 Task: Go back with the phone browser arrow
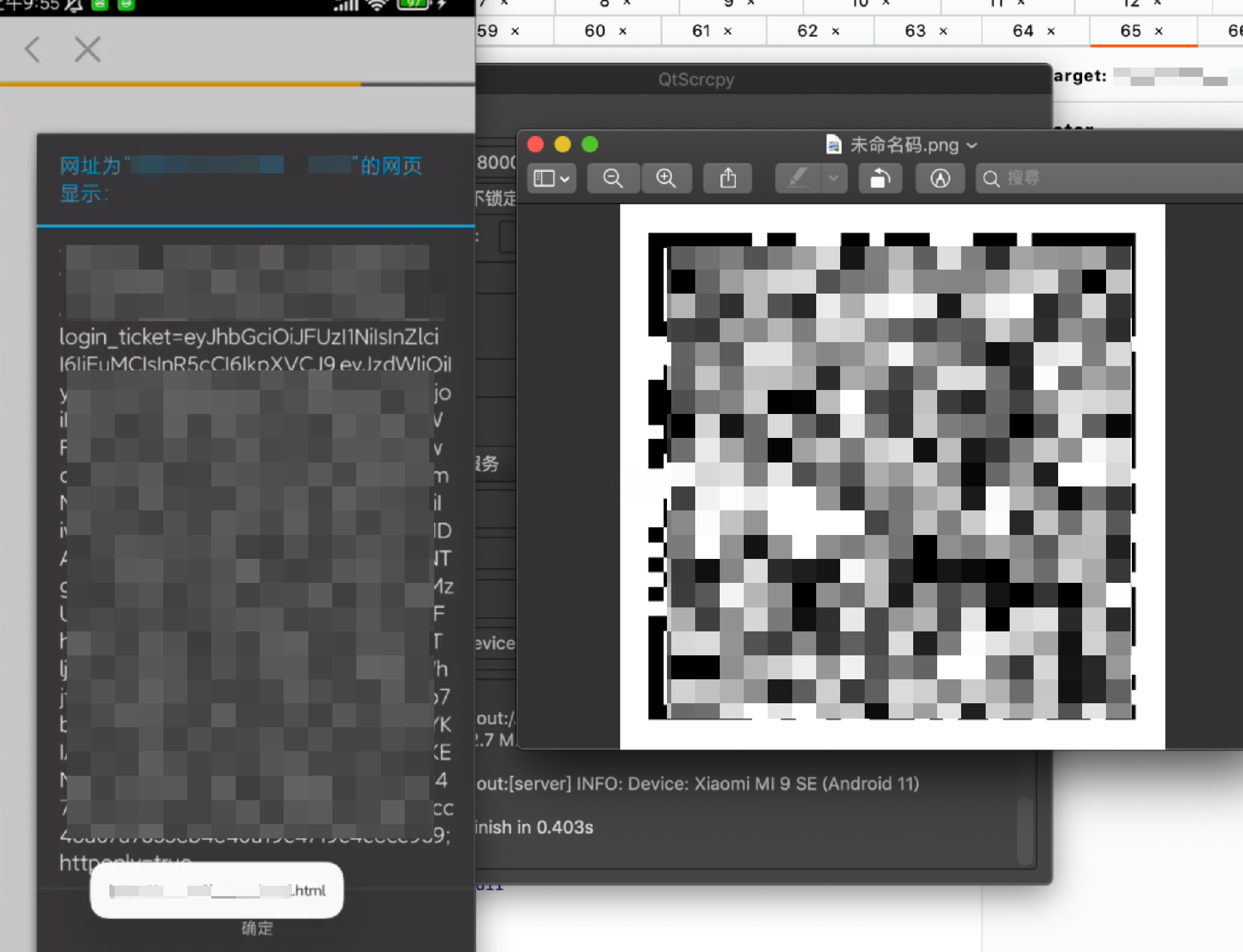tap(33, 49)
